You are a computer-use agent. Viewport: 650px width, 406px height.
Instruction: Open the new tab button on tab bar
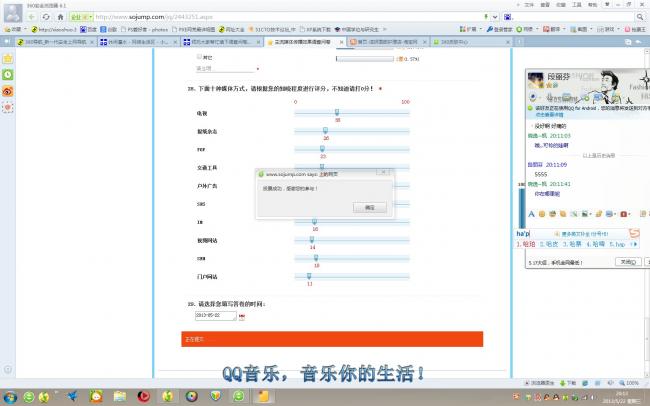tap(519, 42)
